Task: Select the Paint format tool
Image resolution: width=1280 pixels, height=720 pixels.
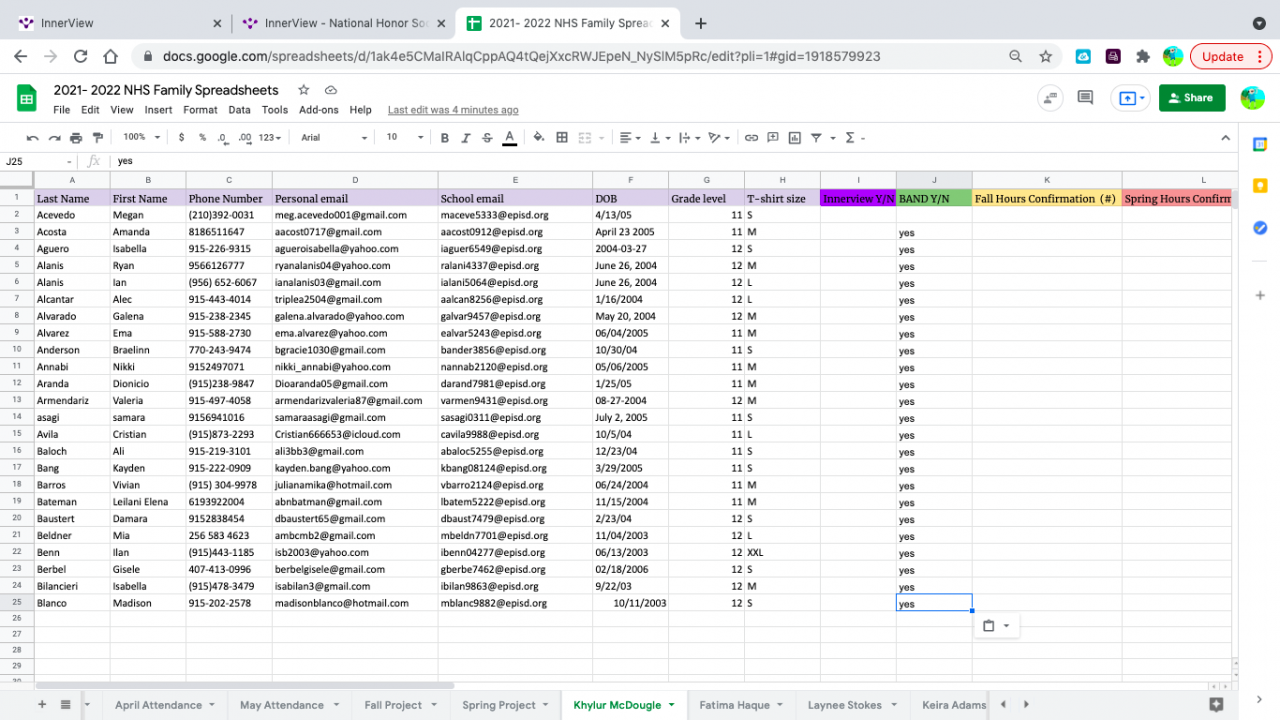Action: 97,137
